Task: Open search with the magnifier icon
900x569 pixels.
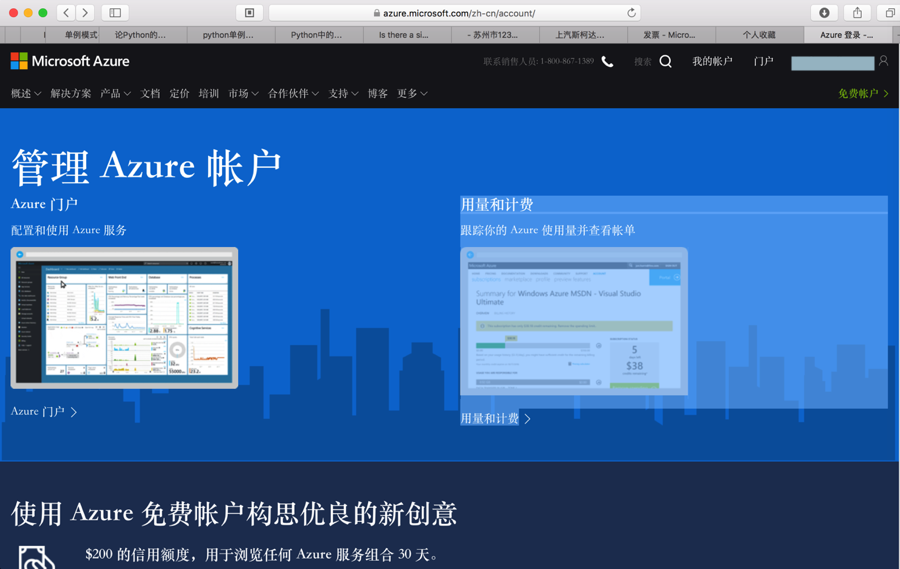Action: coord(665,61)
